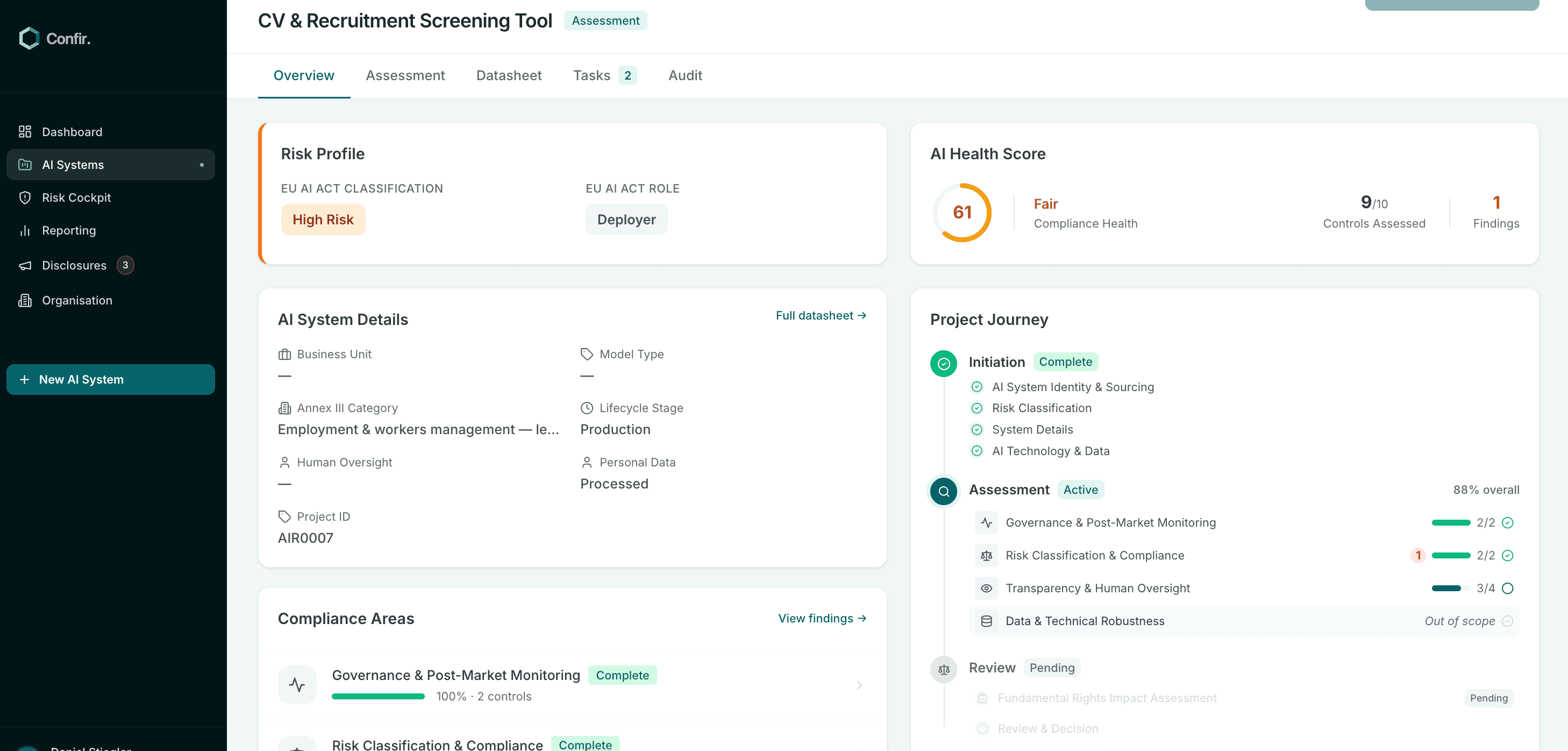This screenshot has height=751, width=1568.
Task: Click the Governance 100% progress bar in Compliance Areas
Action: click(x=378, y=696)
